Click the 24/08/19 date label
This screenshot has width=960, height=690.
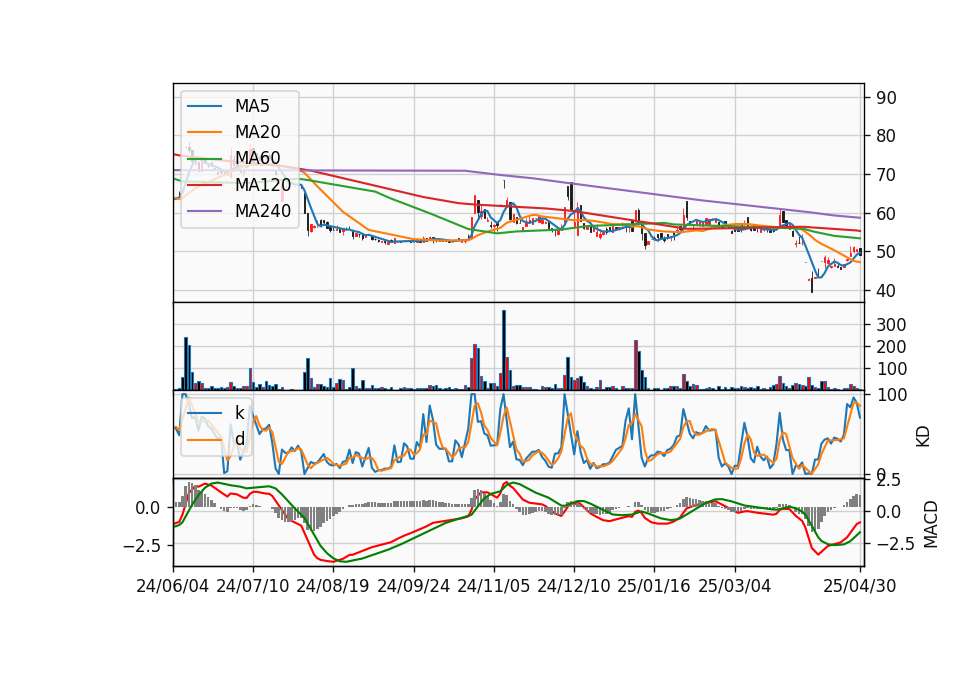[333, 586]
